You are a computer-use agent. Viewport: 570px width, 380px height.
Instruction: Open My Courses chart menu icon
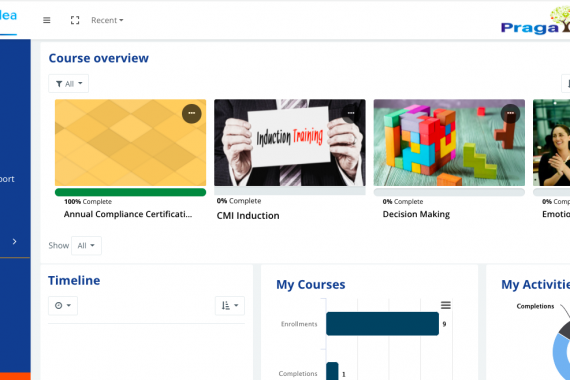pos(446,305)
